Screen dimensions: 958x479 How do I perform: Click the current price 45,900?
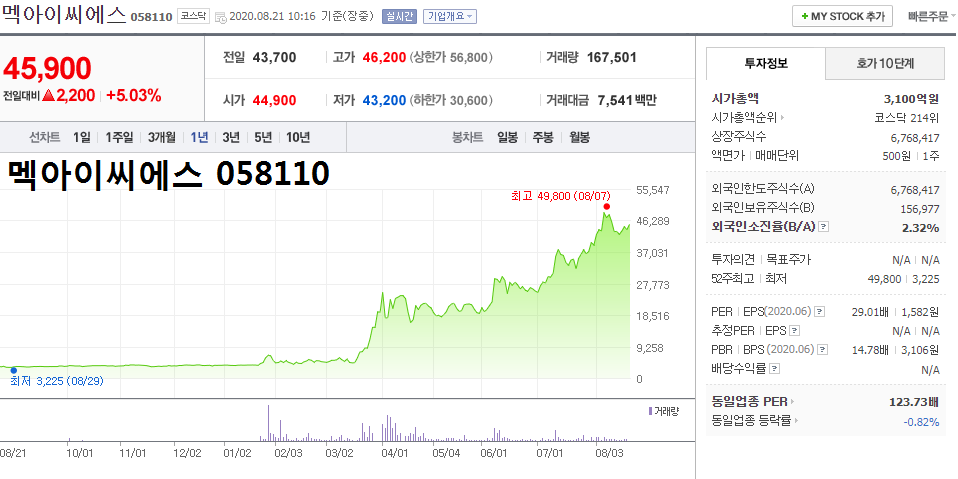tap(48, 68)
